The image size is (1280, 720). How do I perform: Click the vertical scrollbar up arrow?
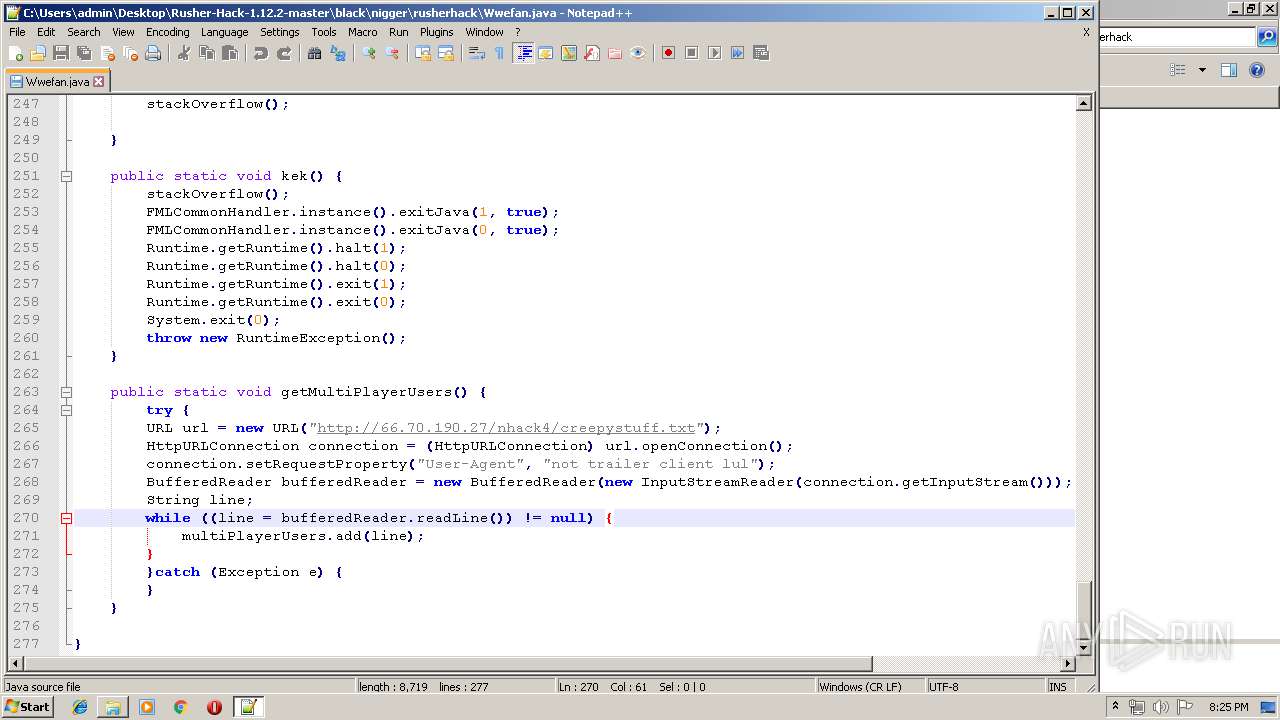coord(1083,103)
